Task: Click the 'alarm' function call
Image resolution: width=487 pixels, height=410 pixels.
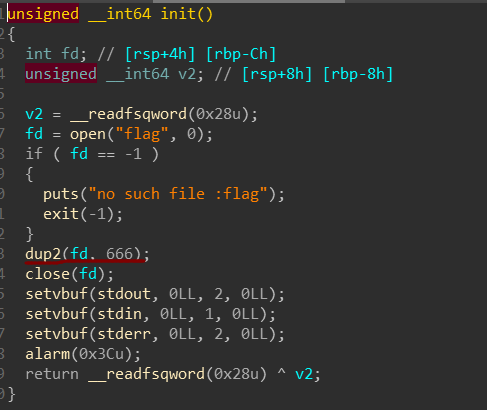Action: [x=48, y=354]
